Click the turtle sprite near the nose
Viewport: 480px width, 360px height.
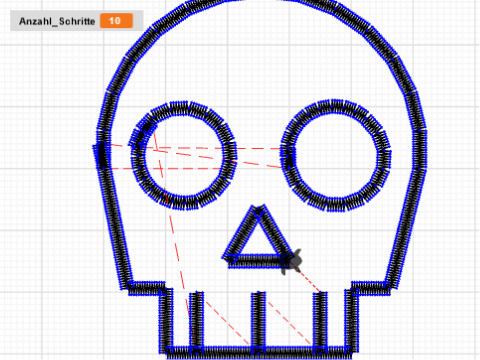click(292, 262)
